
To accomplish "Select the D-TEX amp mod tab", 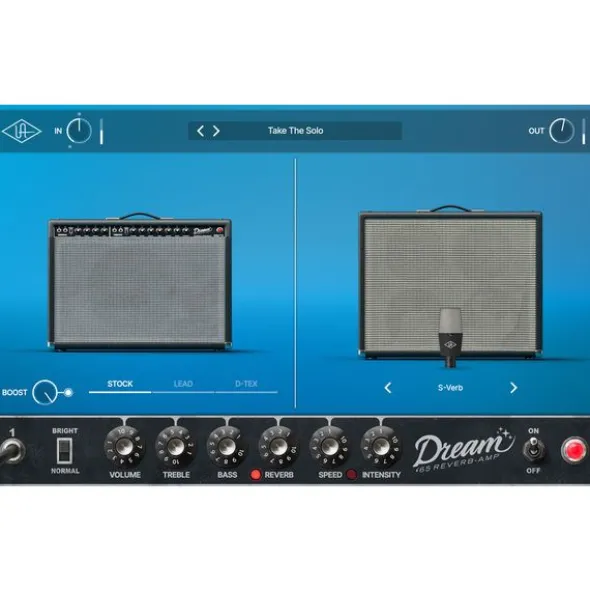I will point(246,384).
